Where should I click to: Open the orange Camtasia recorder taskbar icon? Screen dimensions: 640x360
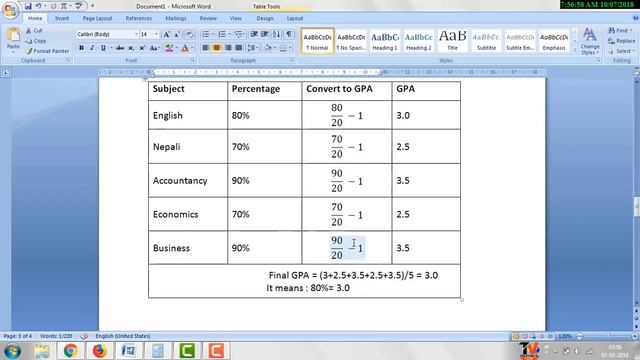(x=216, y=351)
